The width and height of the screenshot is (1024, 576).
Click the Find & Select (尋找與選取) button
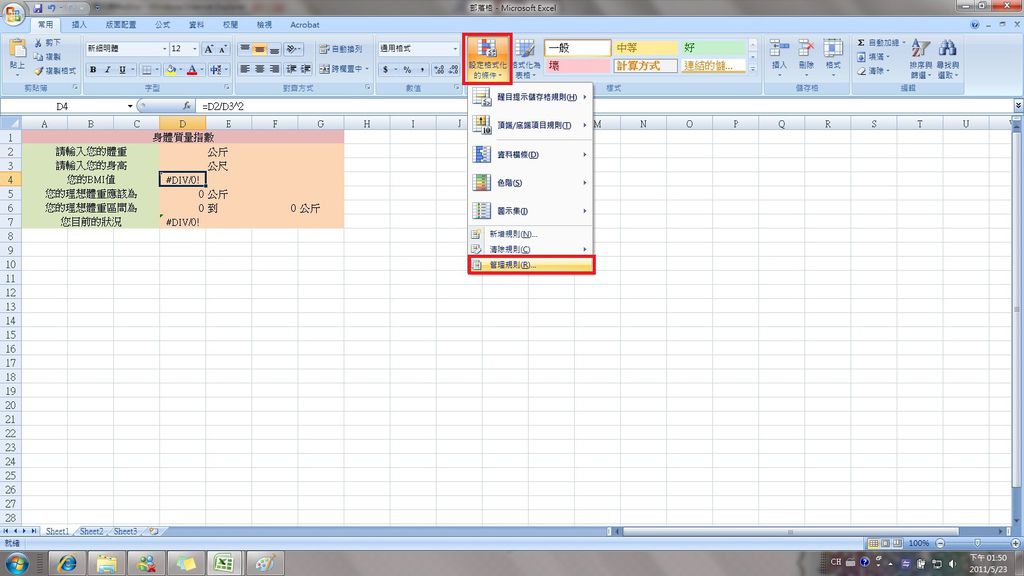coord(948,59)
